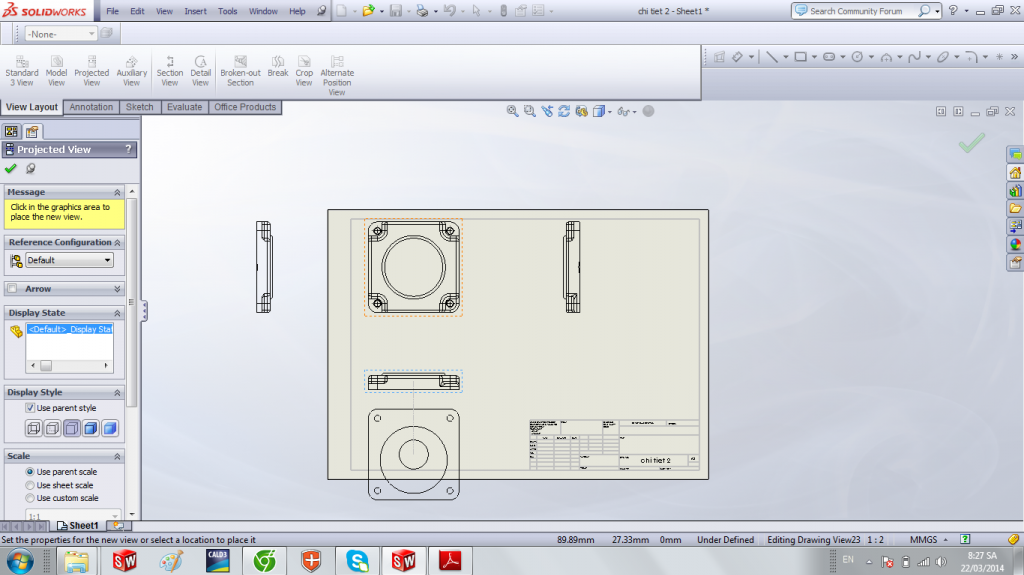Select the Sheet1 tab

77,525
